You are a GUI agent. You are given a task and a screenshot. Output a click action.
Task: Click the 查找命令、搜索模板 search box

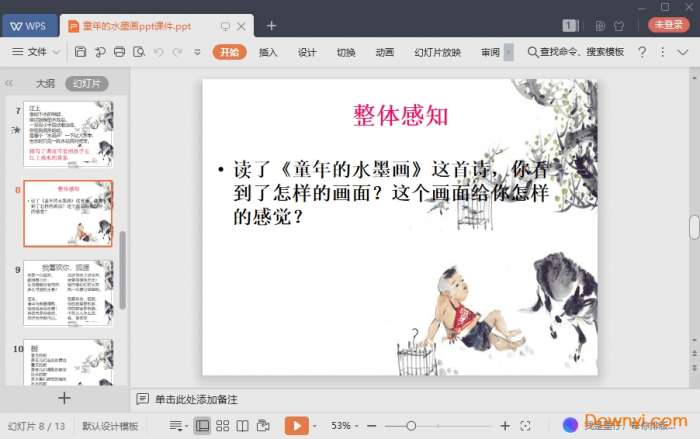(576, 52)
